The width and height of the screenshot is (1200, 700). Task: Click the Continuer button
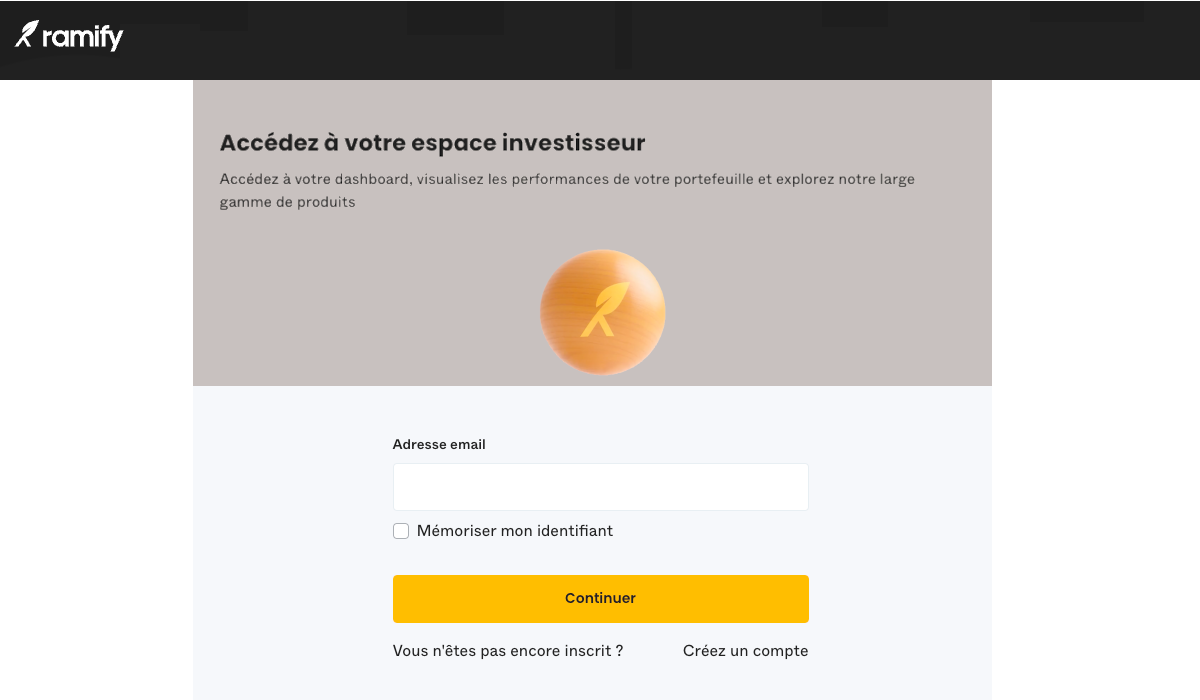tap(600, 598)
